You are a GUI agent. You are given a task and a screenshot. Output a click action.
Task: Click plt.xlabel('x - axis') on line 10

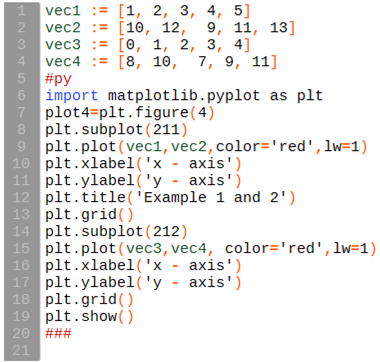[144, 164]
